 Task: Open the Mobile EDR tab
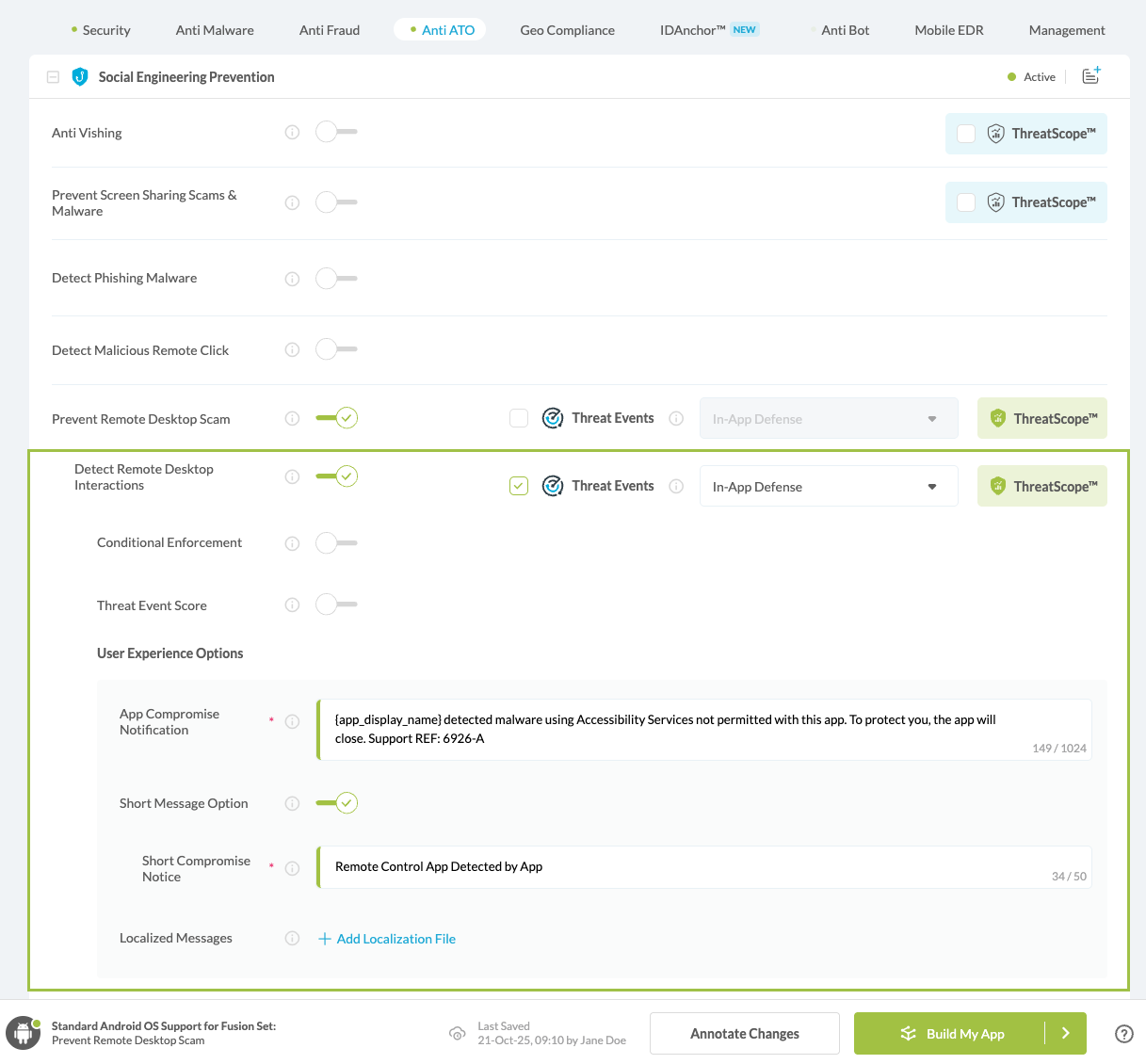point(948,29)
